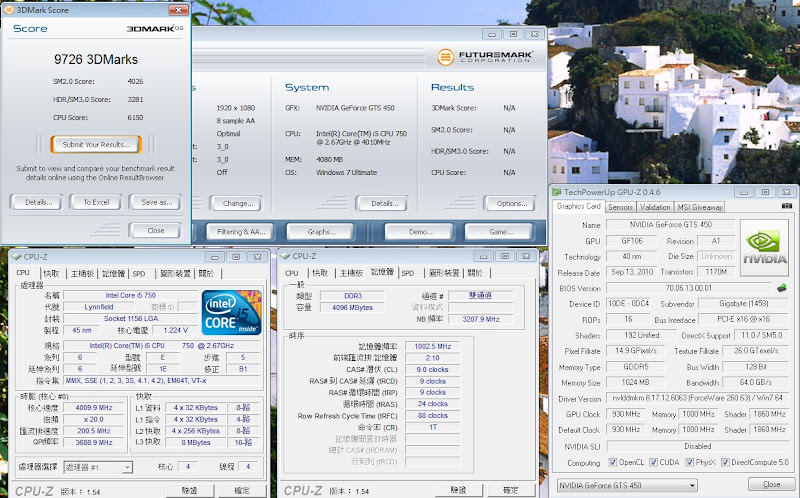Toggle the PhysX checkbox
Image resolution: width=800 pixels, height=498 pixels.
(689, 462)
